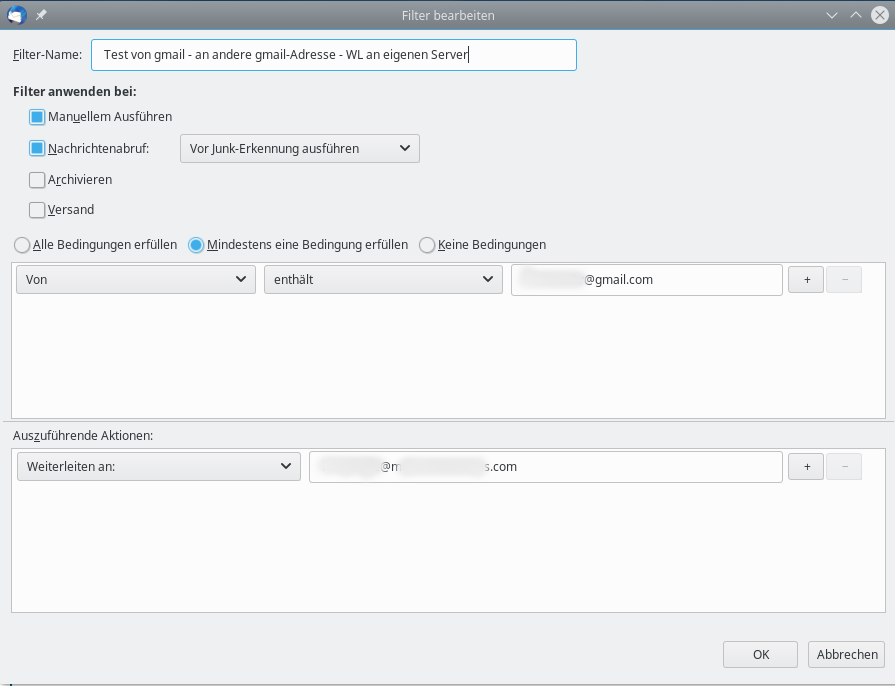Confirm filter with OK button
895x686 pixels.
tap(760, 655)
